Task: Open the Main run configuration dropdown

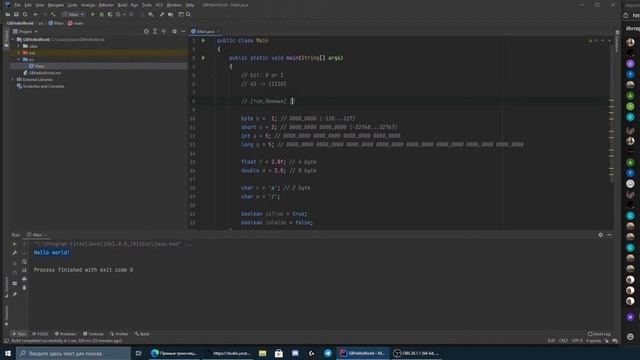Action: (73, 14)
